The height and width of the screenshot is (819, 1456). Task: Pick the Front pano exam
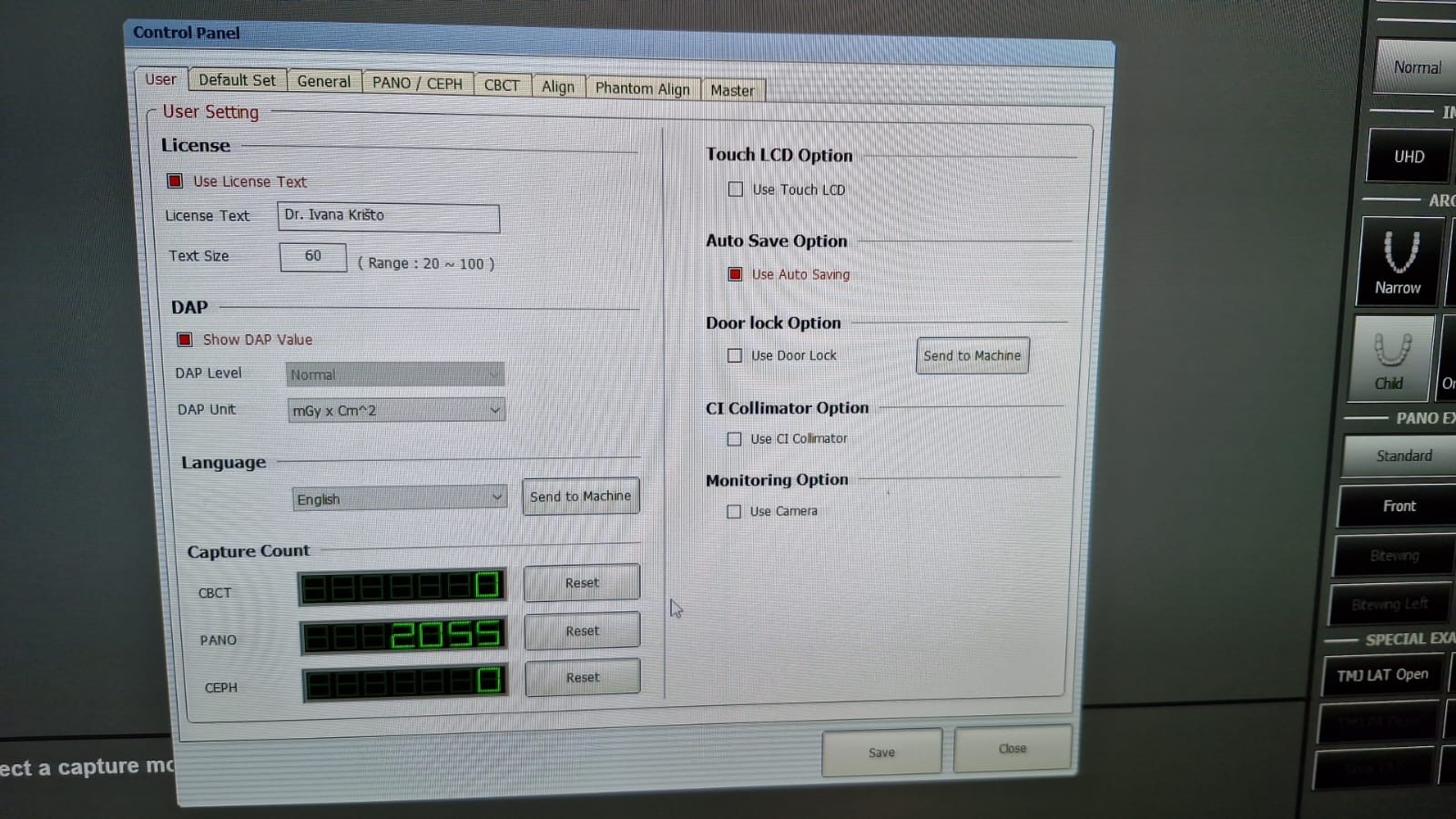[1399, 506]
